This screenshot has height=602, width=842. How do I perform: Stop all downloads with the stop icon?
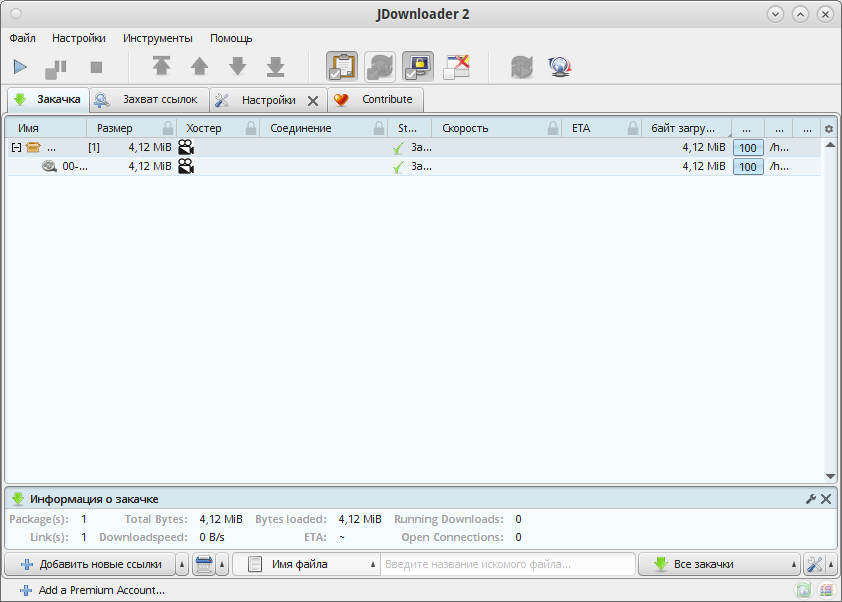tap(96, 68)
